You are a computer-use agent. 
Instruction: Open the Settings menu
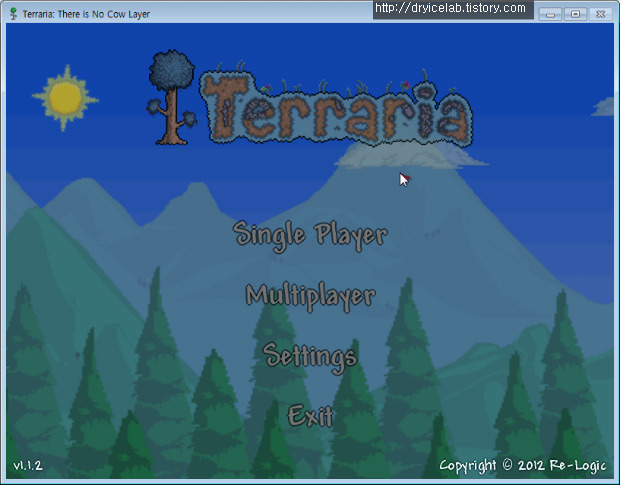click(x=310, y=357)
